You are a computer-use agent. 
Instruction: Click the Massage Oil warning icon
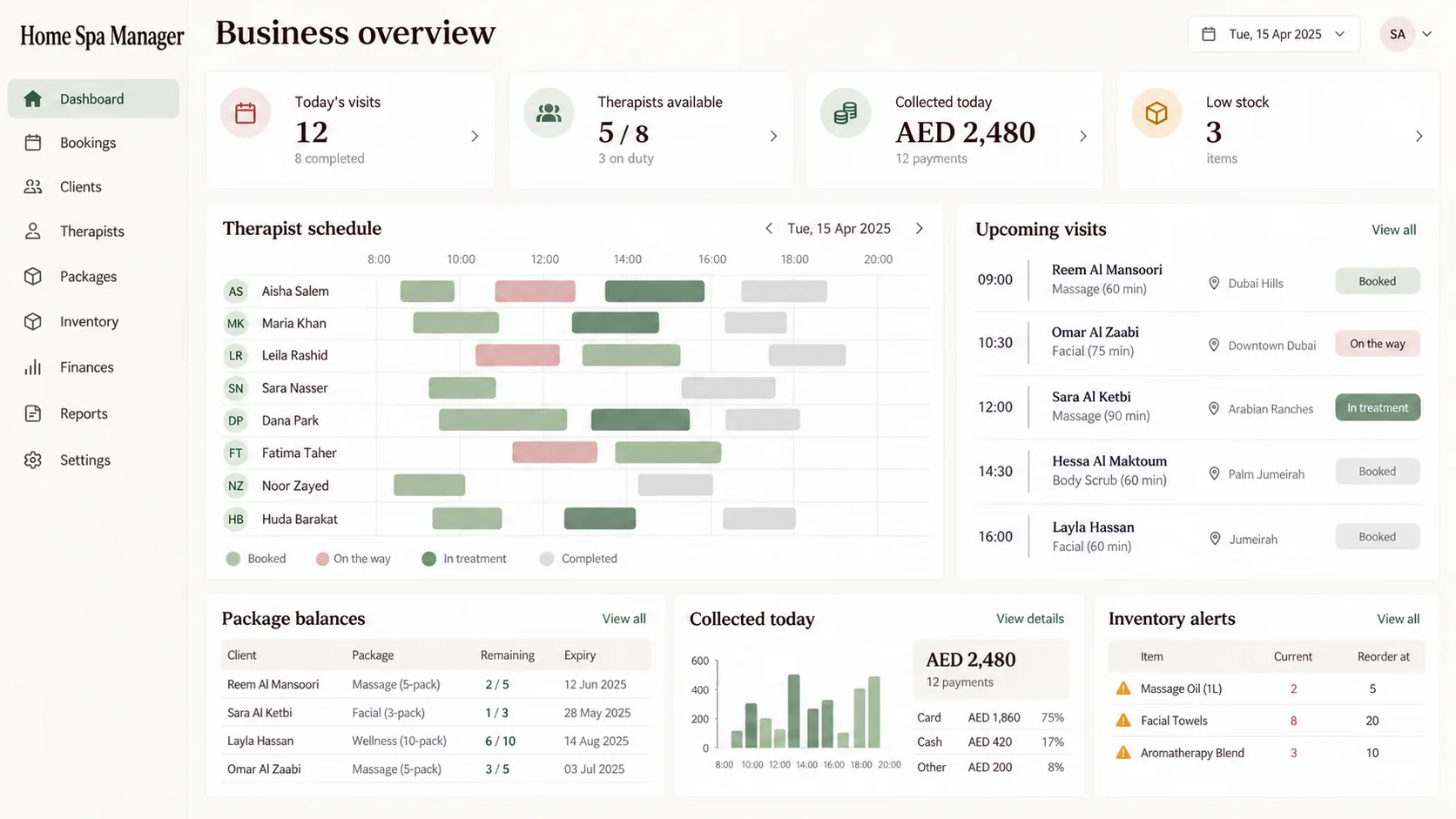1123,688
